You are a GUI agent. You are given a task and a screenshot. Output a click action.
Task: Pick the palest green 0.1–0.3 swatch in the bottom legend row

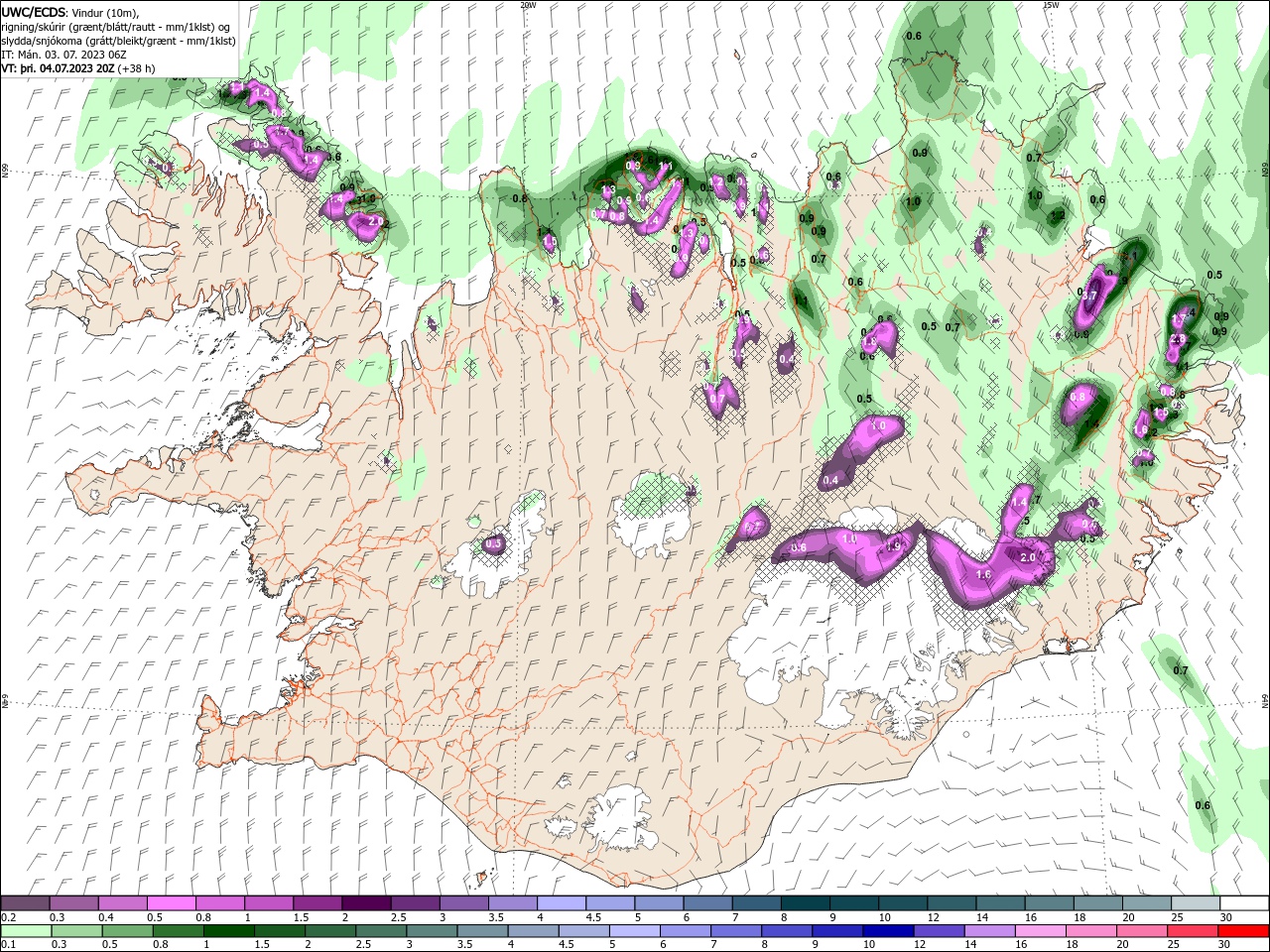click(27, 931)
